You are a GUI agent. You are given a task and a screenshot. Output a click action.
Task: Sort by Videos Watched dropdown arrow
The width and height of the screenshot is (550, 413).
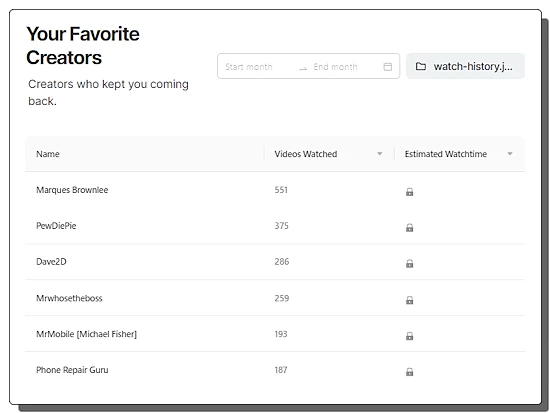coord(380,154)
